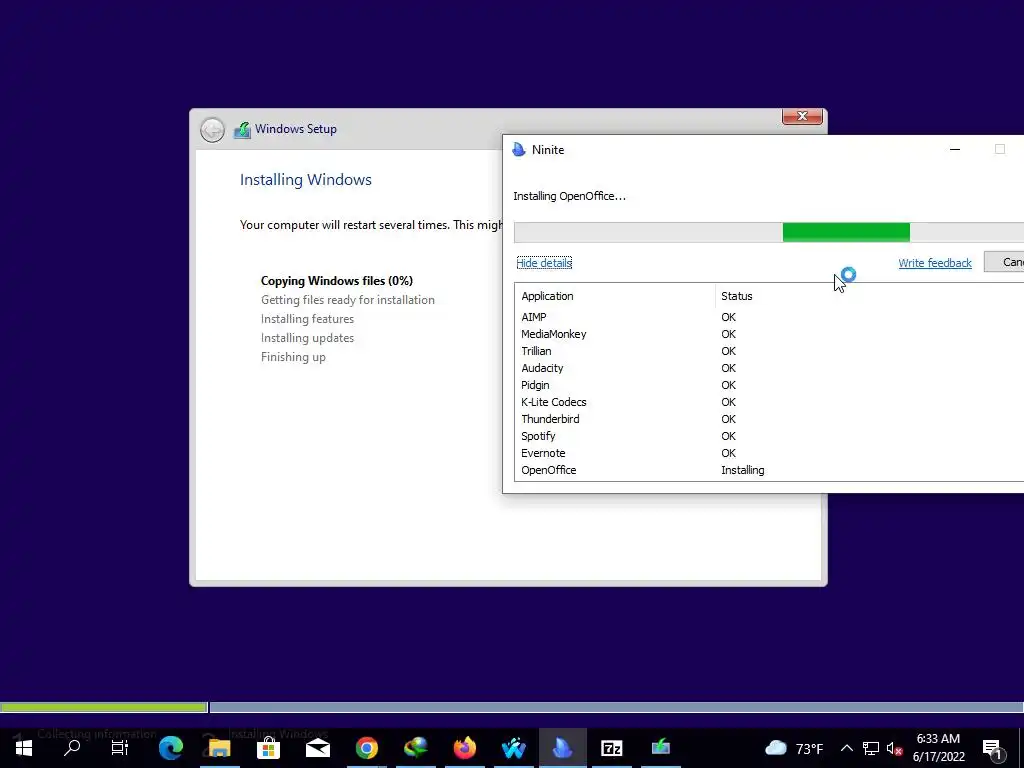Select the AIMP row
This screenshot has width=1024, height=768.
pos(769,317)
